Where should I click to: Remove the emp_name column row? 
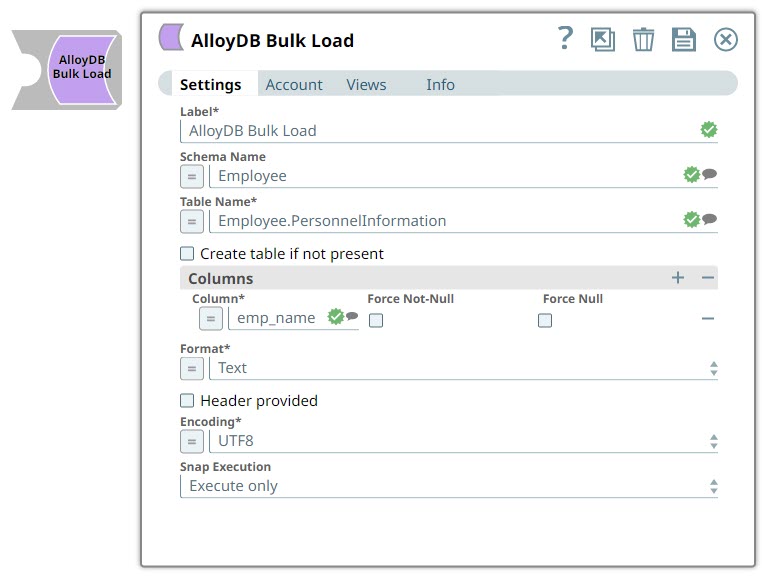(x=708, y=318)
